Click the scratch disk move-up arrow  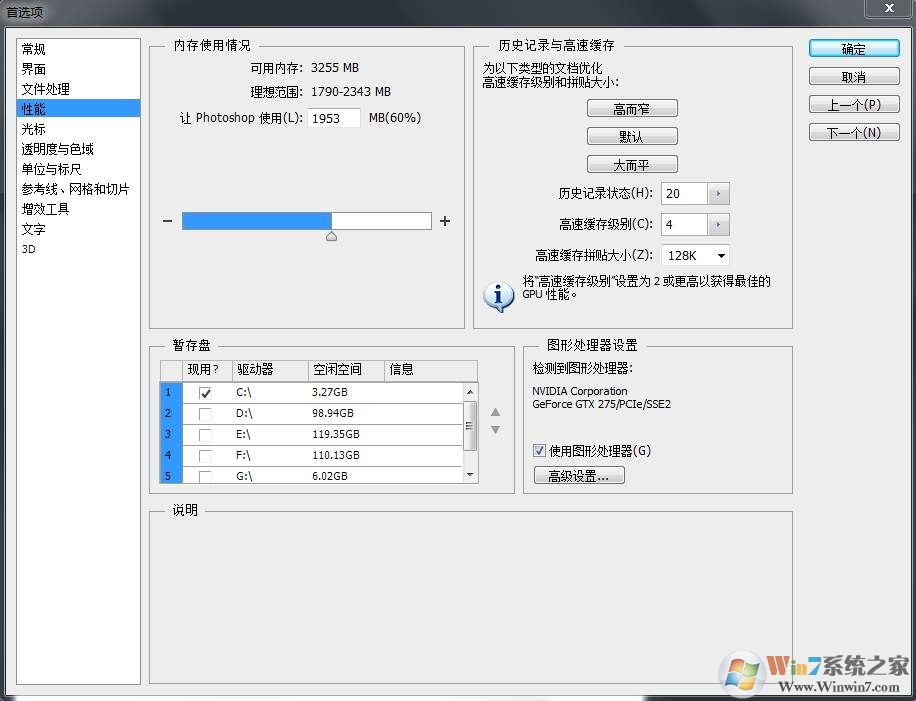point(495,412)
